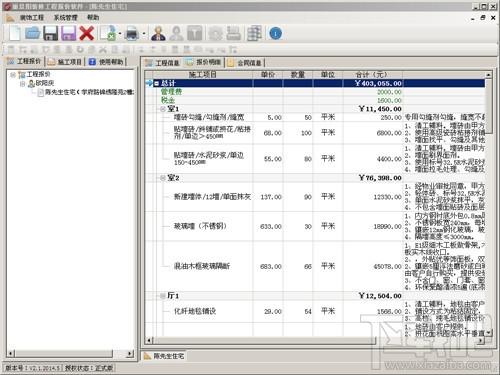This screenshot has height=375, width=500.
Task: Click the businessman customer icon
Action: pos(158,33)
